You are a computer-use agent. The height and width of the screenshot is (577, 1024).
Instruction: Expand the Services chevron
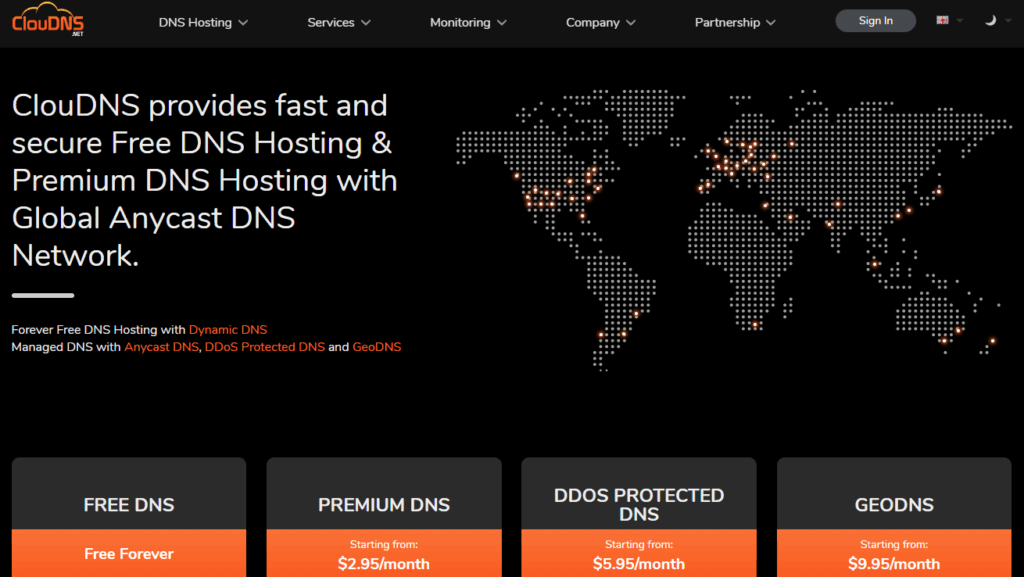[x=366, y=23]
